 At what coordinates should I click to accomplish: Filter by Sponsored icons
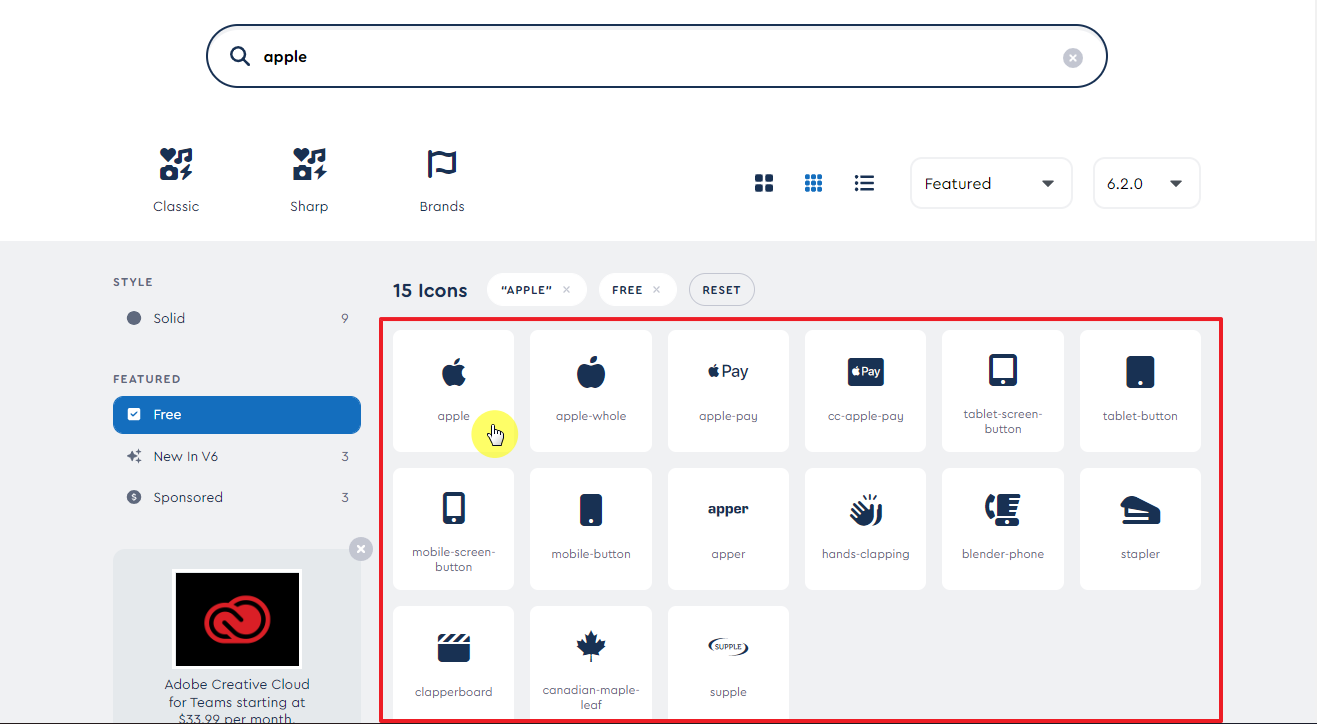[x=237, y=497]
